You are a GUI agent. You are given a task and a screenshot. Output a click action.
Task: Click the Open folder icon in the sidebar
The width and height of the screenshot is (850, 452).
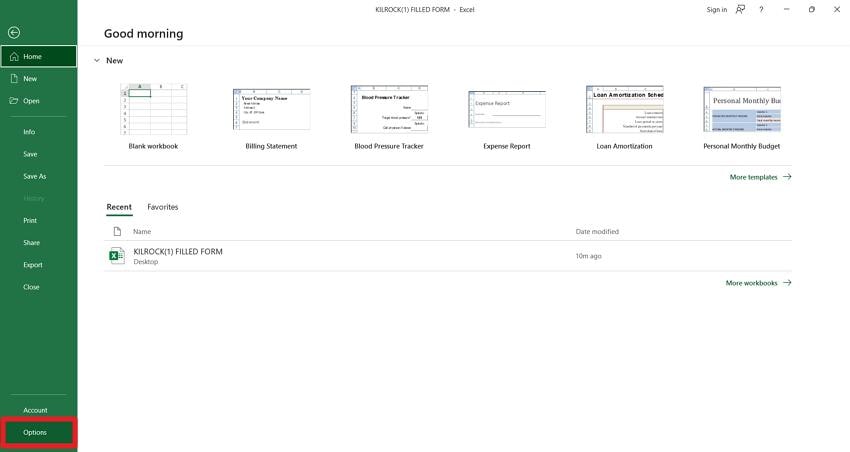[14, 101]
